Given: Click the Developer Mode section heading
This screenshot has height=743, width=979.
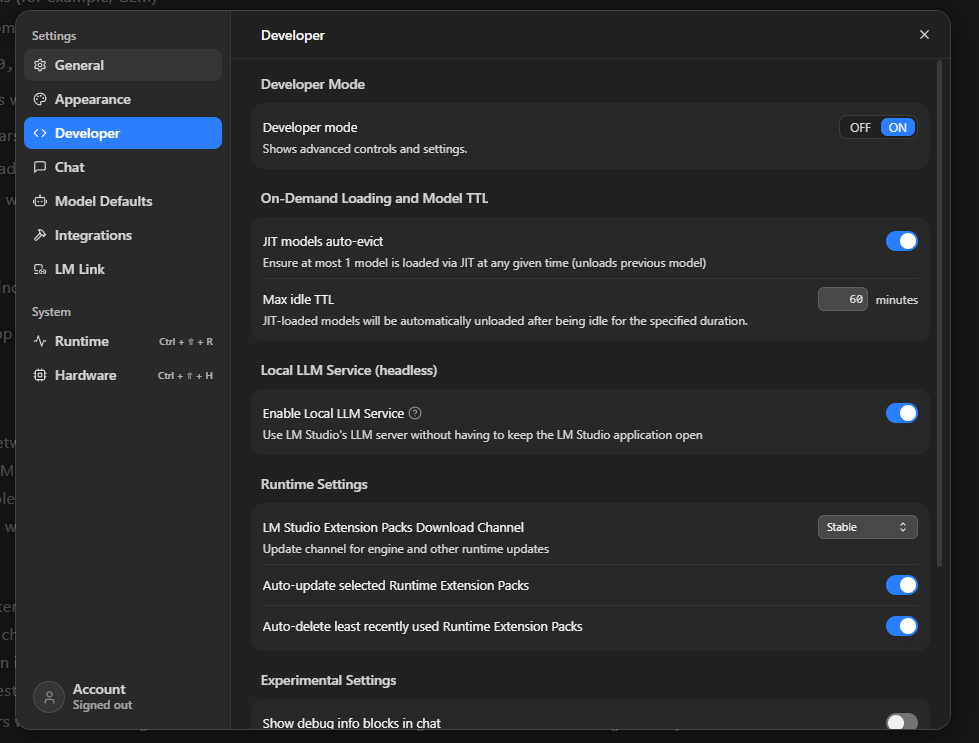Looking at the screenshot, I should [312, 84].
